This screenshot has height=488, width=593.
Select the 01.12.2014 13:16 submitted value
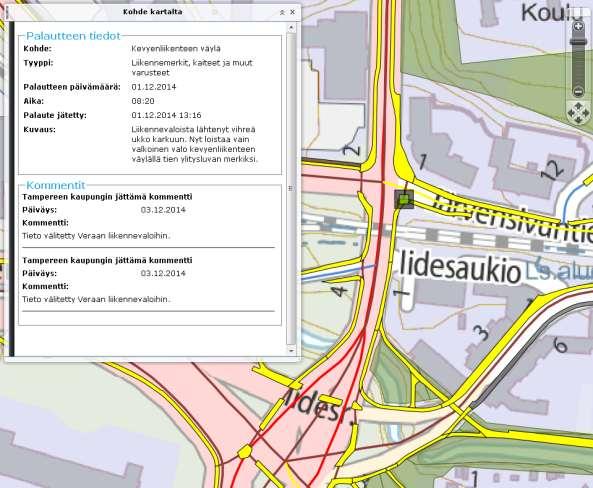coord(166,115)
